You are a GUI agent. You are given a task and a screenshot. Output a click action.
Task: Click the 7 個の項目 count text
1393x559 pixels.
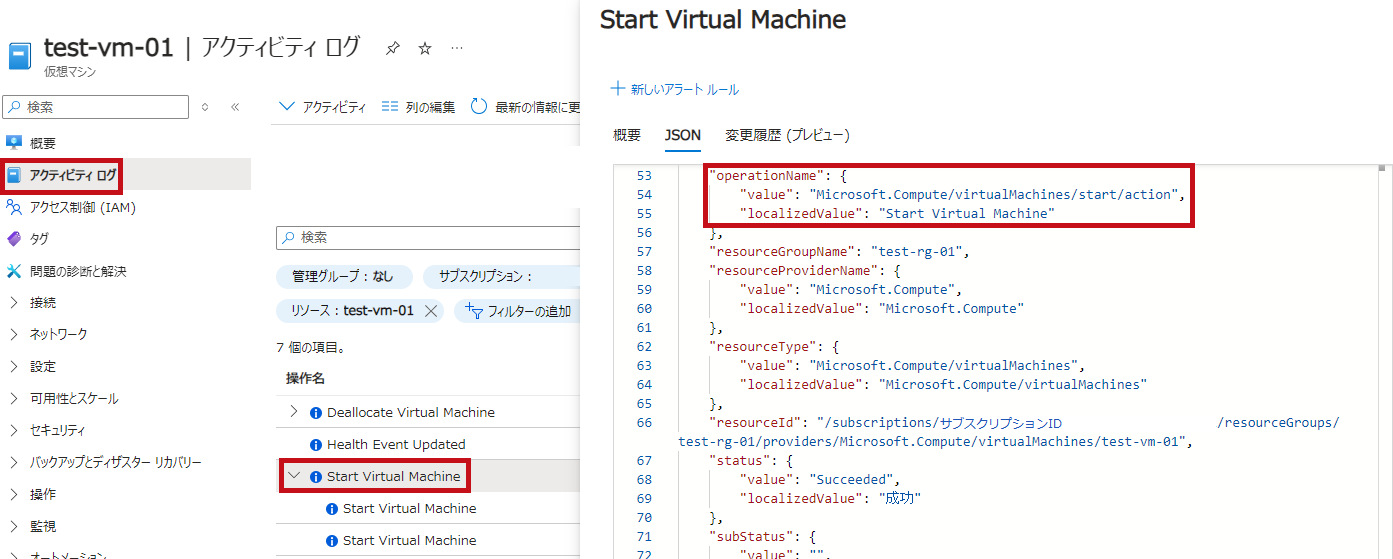point(310,348)
